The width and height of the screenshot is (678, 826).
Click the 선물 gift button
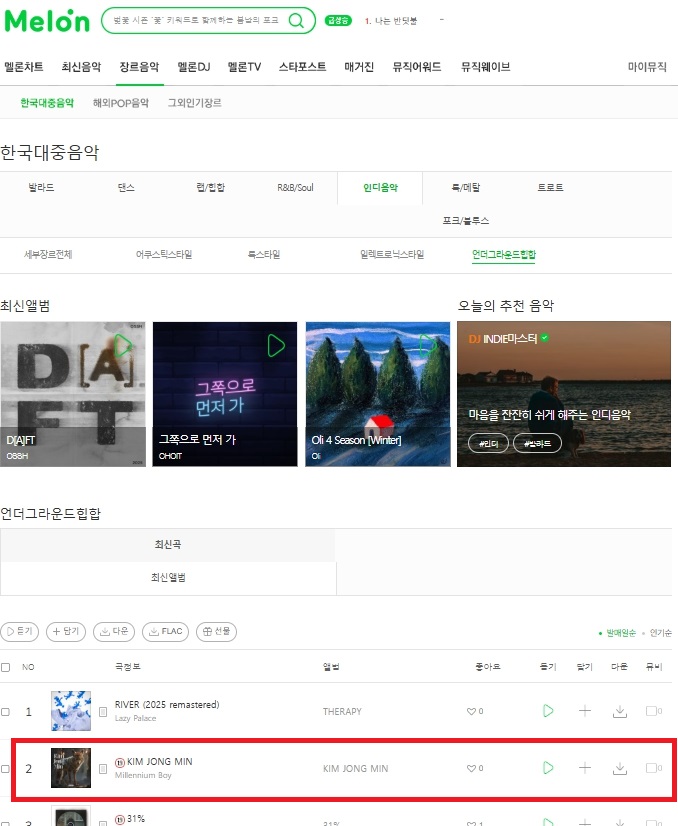coord(217,631)
